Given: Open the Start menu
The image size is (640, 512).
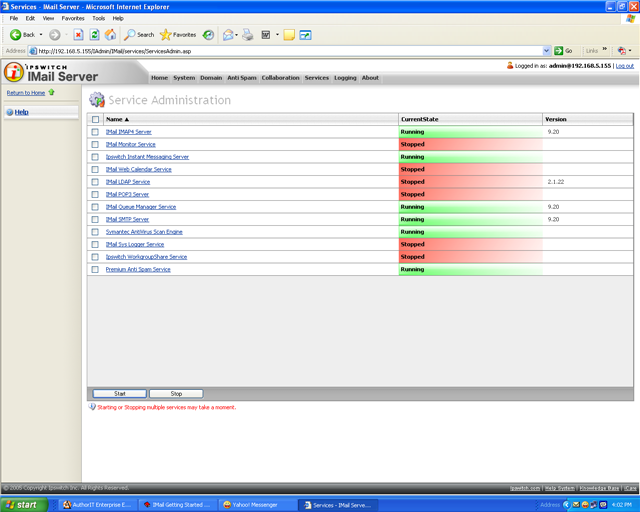Looking at the screenshot, I should (24, 505).
